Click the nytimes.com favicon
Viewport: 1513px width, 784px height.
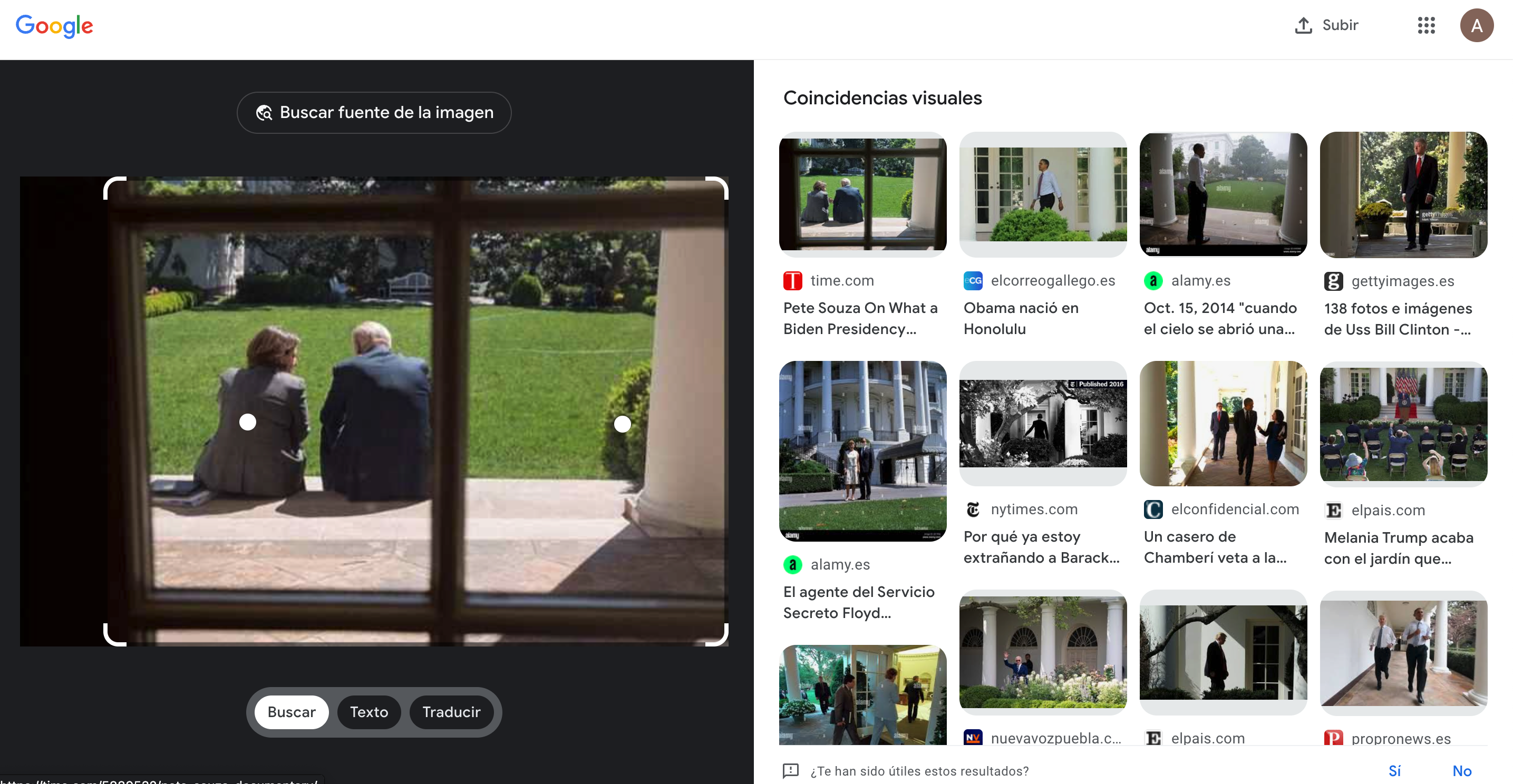tap(973, 509)
